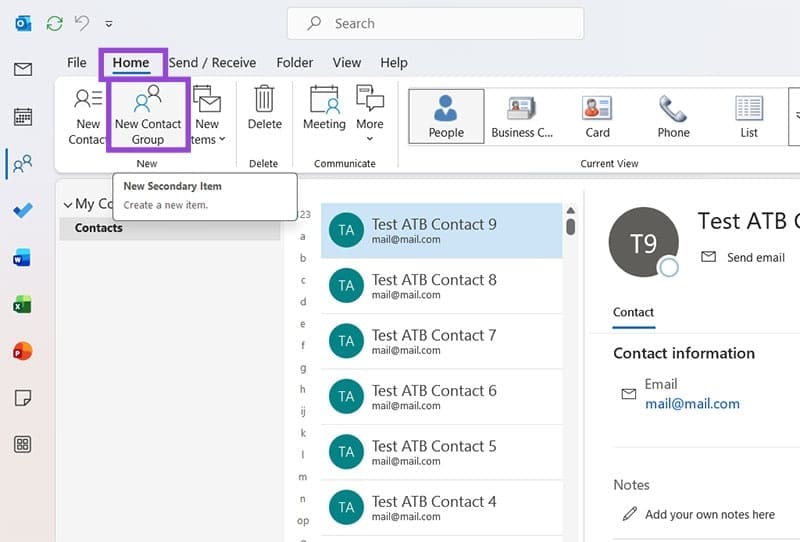The image size is (800, 542).
Task: Open Calendar from the left sidebar
Action: pyautogui.click(x=22, y=117)
